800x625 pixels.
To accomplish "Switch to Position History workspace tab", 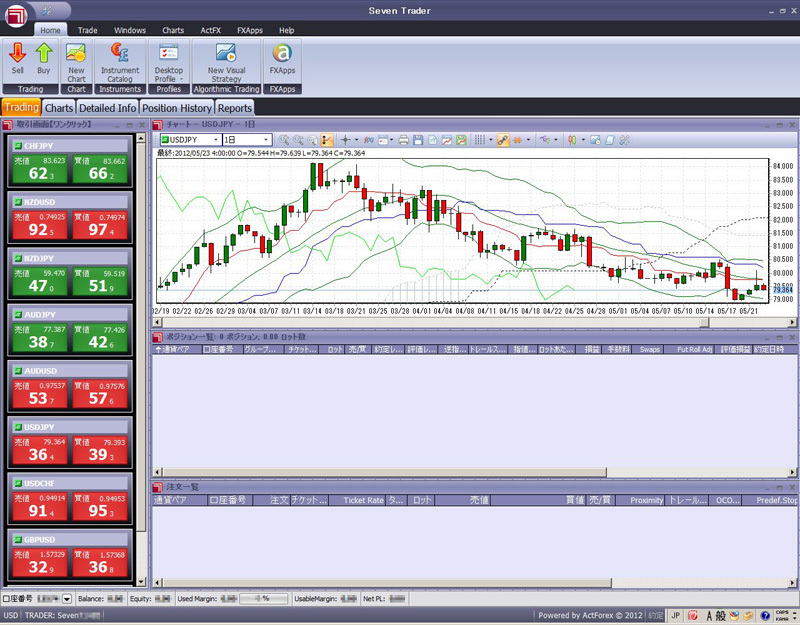I will click(177, 108).
